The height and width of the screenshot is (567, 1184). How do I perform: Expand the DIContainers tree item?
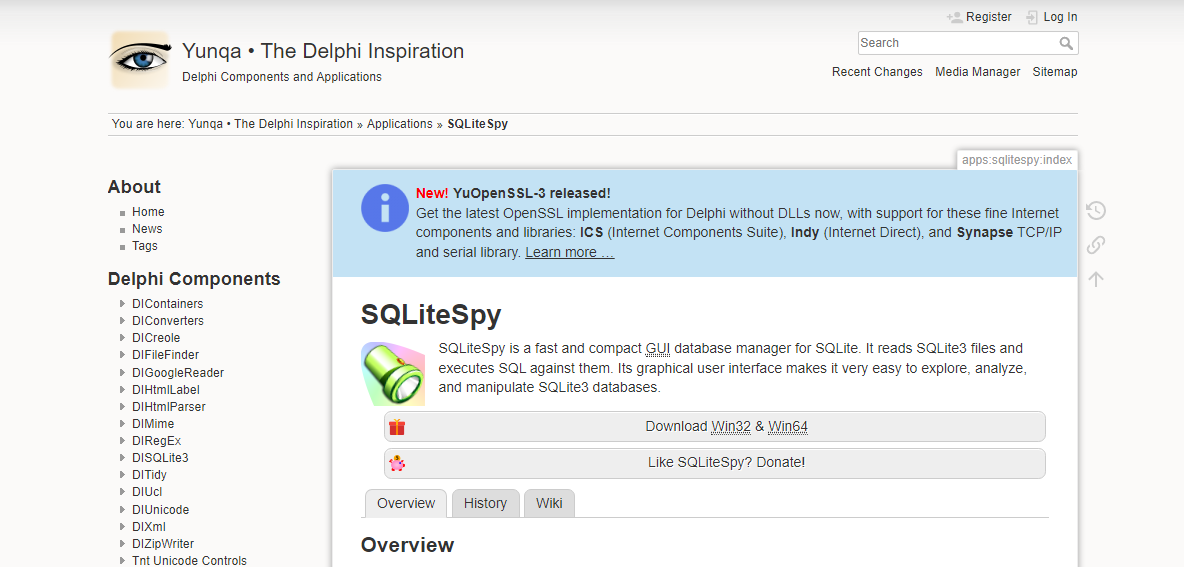pyautogui.click(x=122, y=304)
